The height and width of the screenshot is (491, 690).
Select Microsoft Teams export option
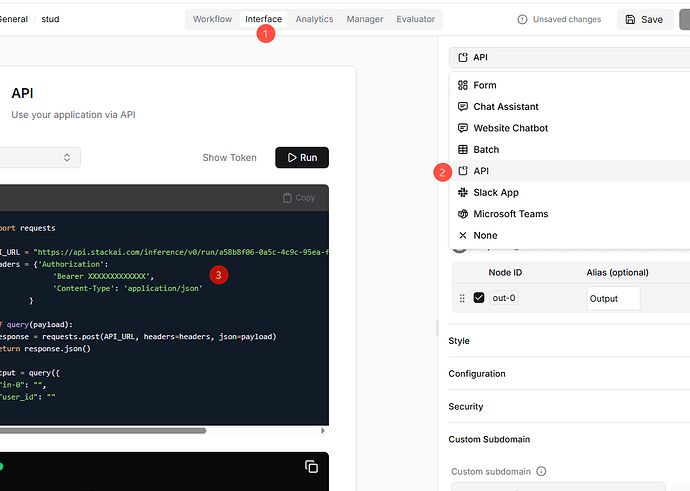pos(569,214)
